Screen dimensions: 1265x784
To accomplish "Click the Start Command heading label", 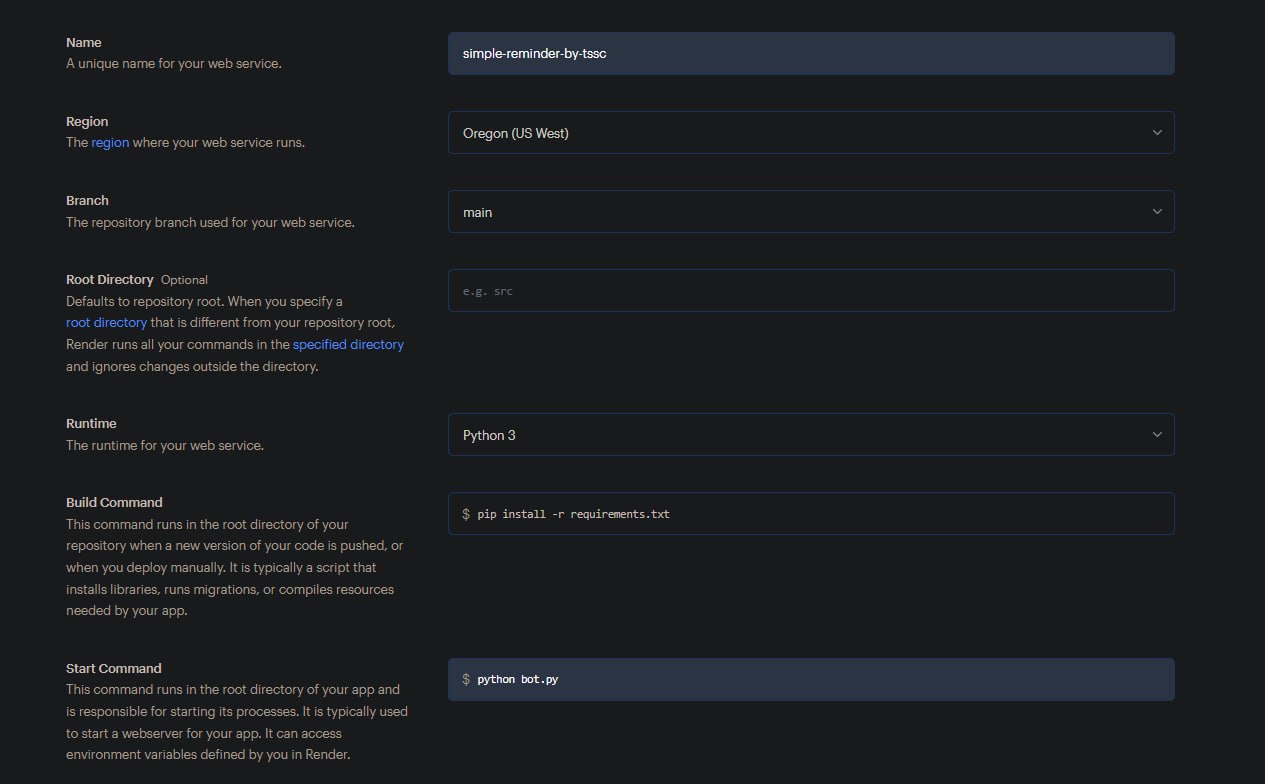I will click(x=113, y=669).
